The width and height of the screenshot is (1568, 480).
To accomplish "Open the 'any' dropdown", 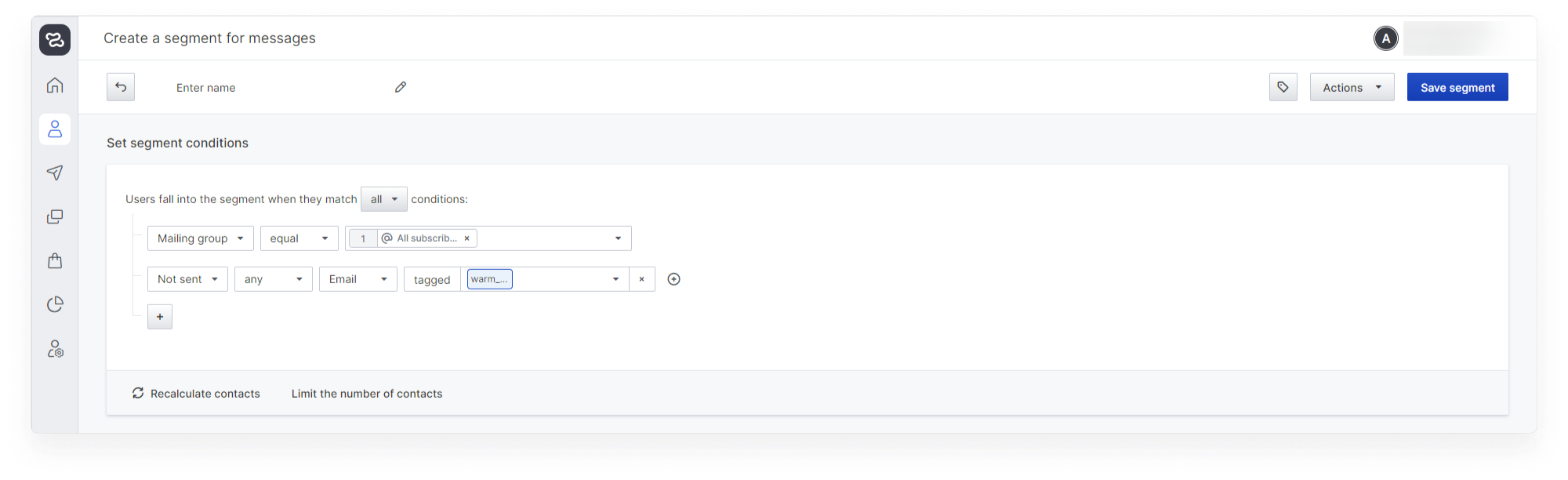I will (x=274, y=279).
